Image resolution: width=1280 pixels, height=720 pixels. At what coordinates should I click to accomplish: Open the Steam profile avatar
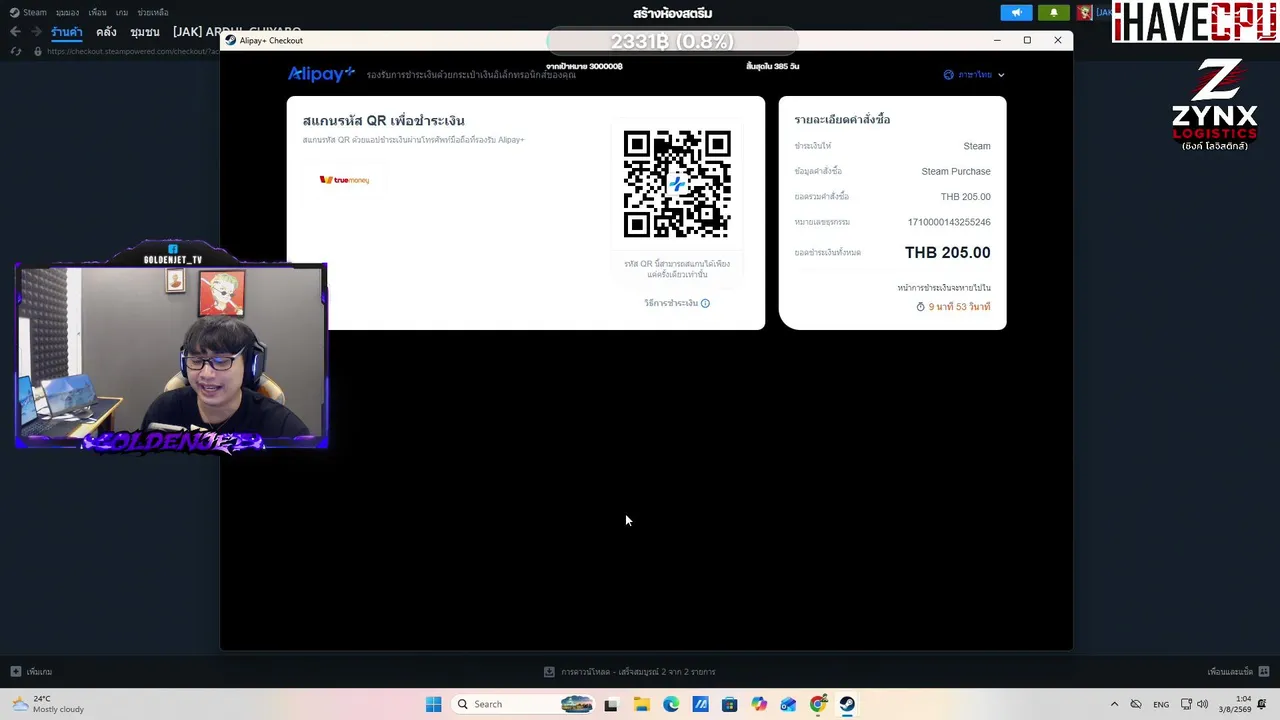pyautogui.click(x=1084, y=13)
